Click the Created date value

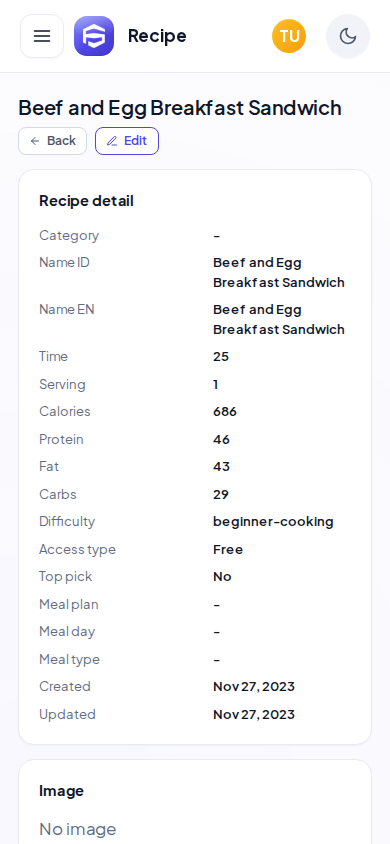click(x=254, y=687)
